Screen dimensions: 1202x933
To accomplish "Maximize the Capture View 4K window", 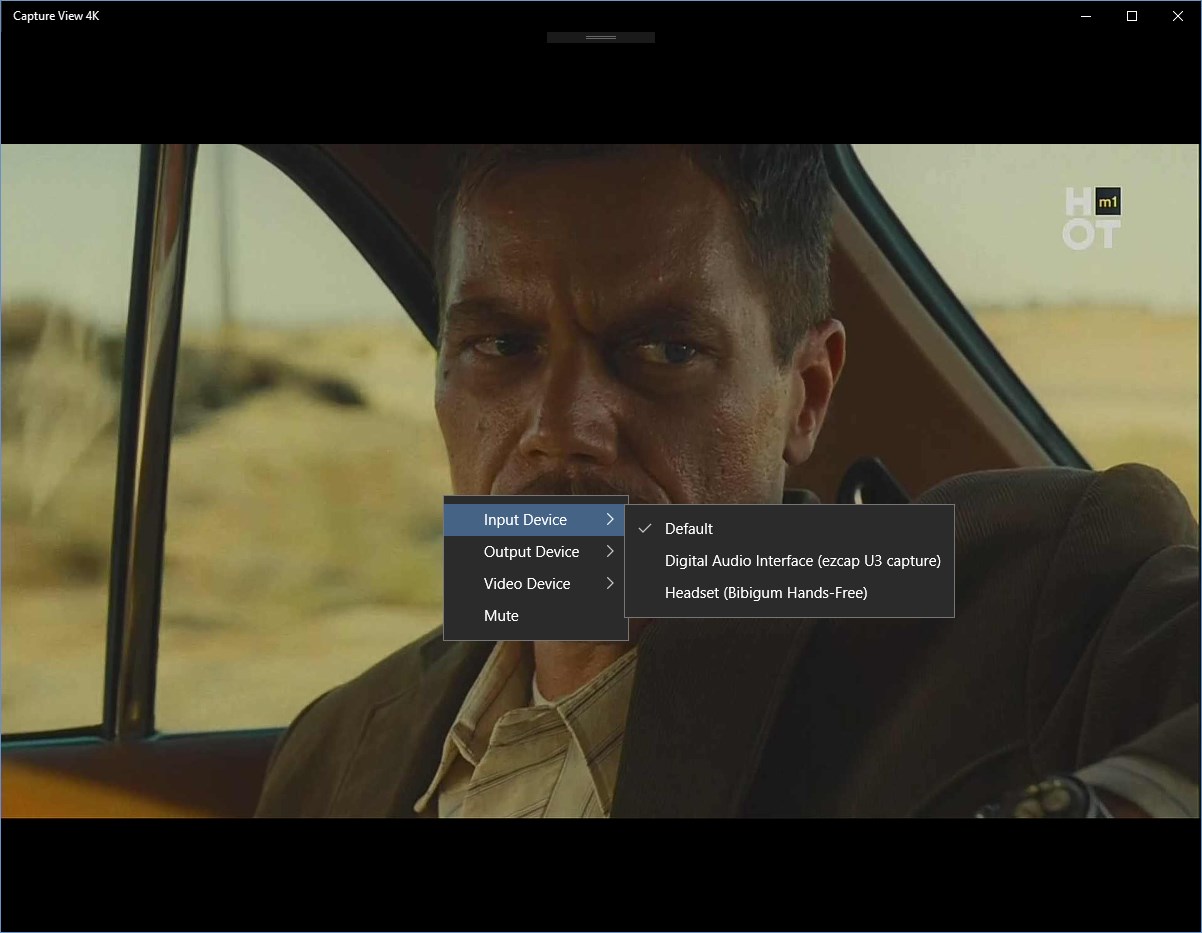I will coord(1132,16).
